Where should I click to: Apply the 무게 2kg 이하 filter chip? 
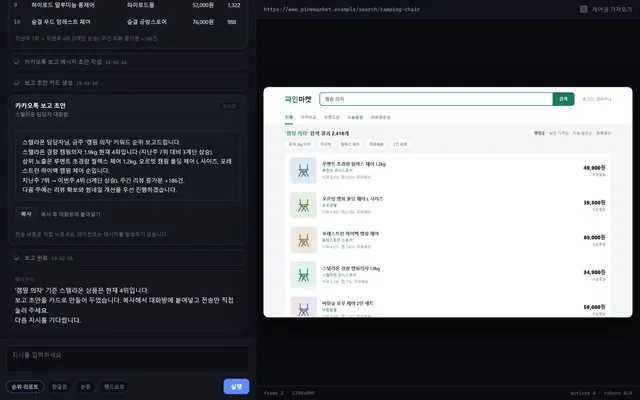click(300, 144)
